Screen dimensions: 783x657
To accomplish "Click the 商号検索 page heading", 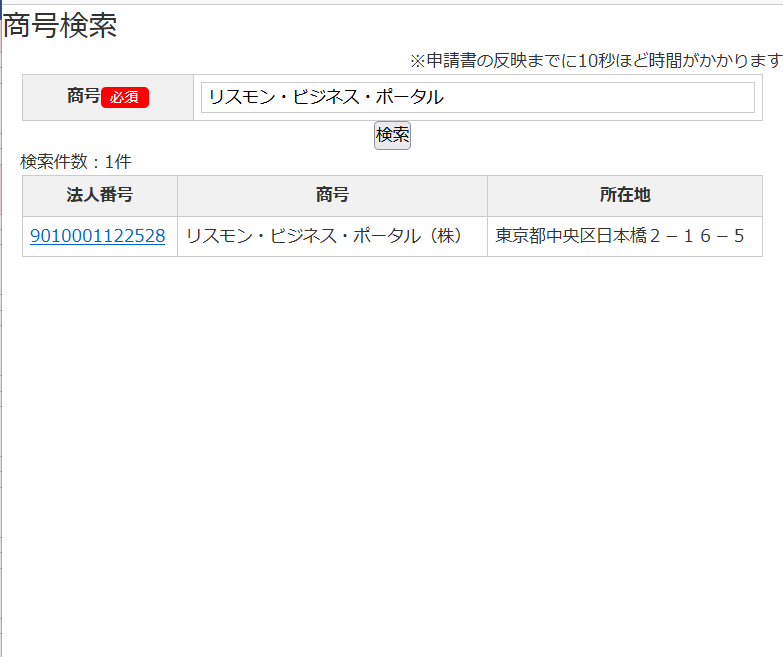I will (60, 25).
